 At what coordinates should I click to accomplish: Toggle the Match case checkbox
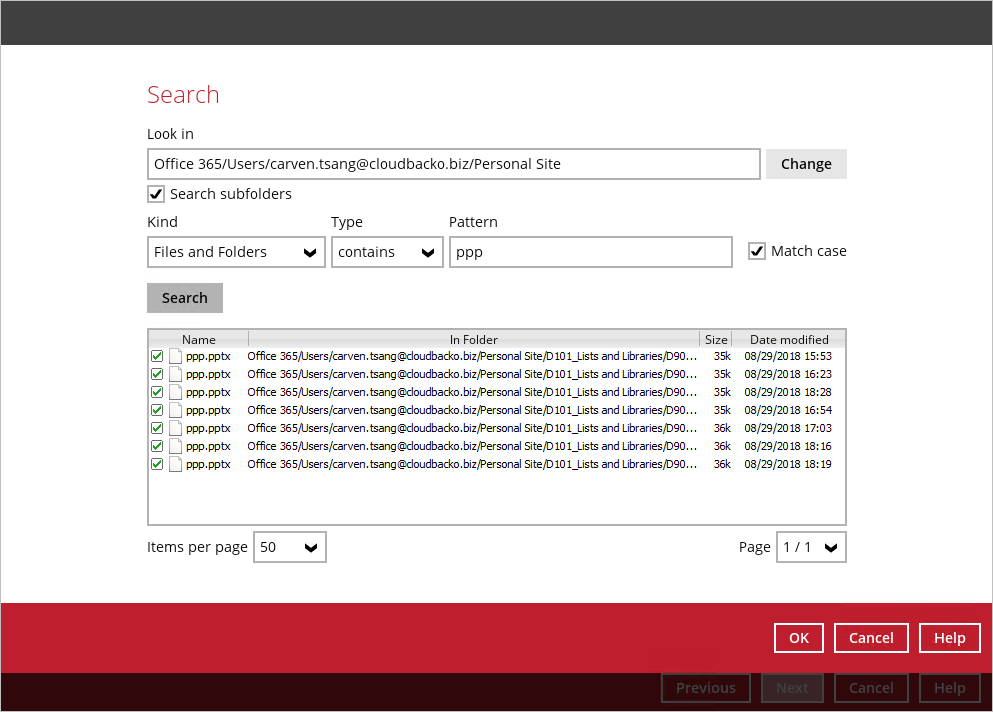757,252
